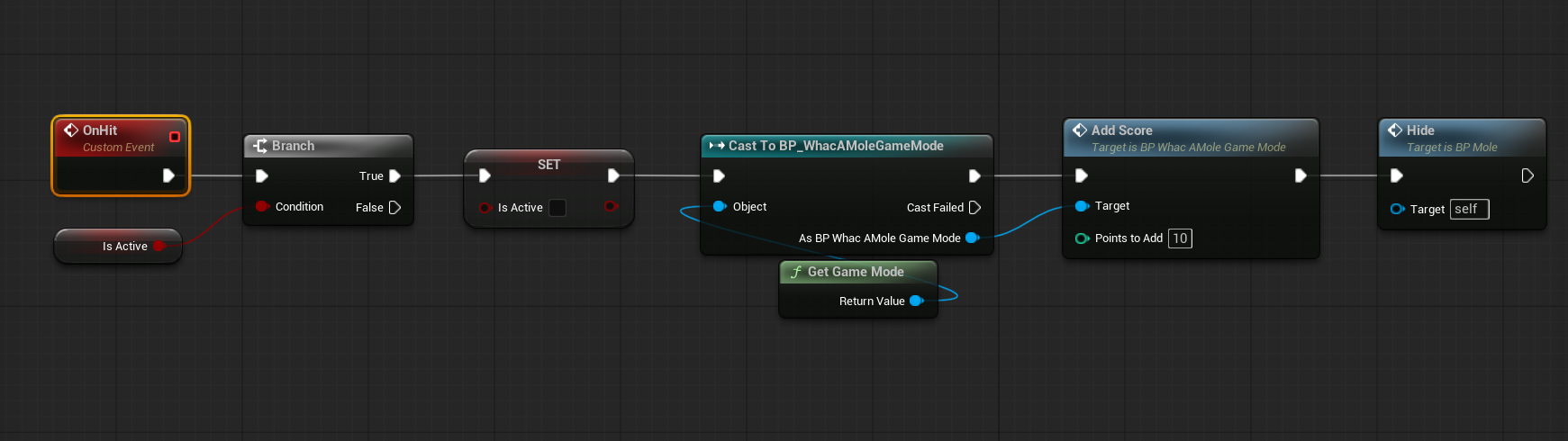The width and height of the screenshot is (1568, 441).
Task: Click the Cast node Object input pin
Action: tap(720, 206)
